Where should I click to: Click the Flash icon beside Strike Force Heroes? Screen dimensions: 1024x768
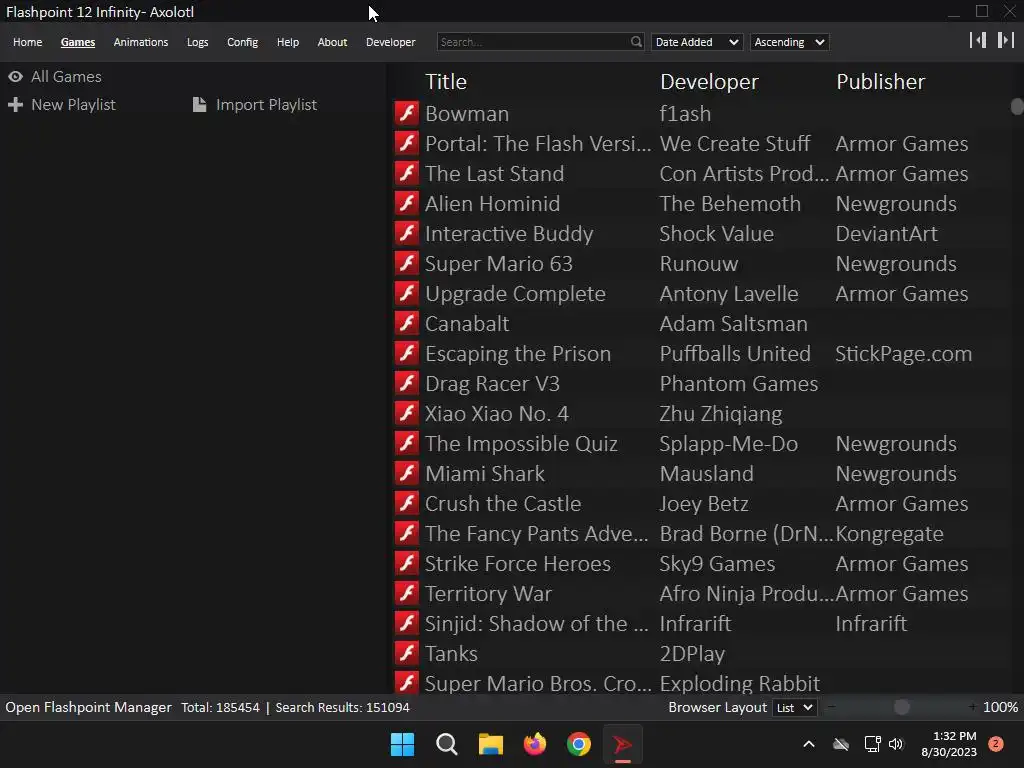(406, 564)
